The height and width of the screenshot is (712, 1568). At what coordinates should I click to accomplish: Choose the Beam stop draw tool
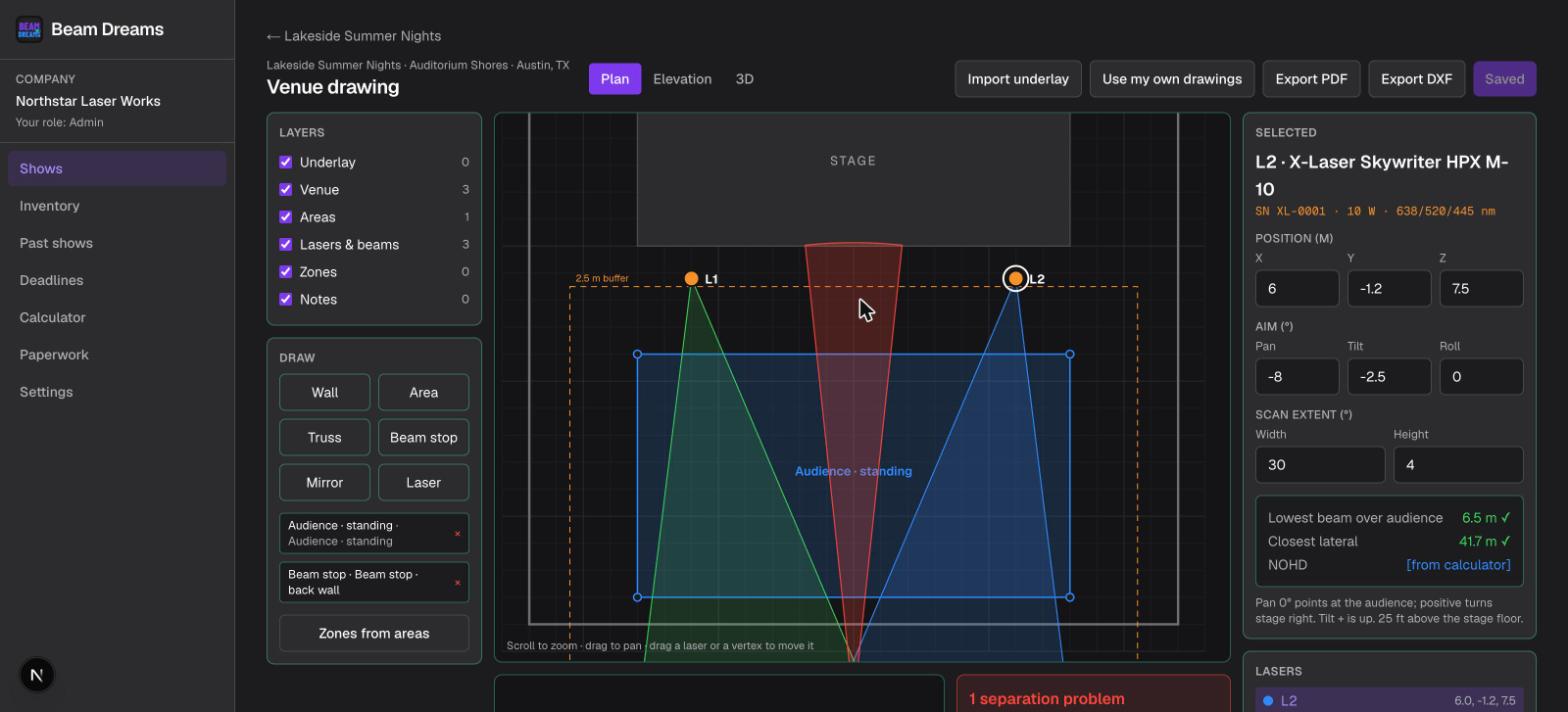424,437
